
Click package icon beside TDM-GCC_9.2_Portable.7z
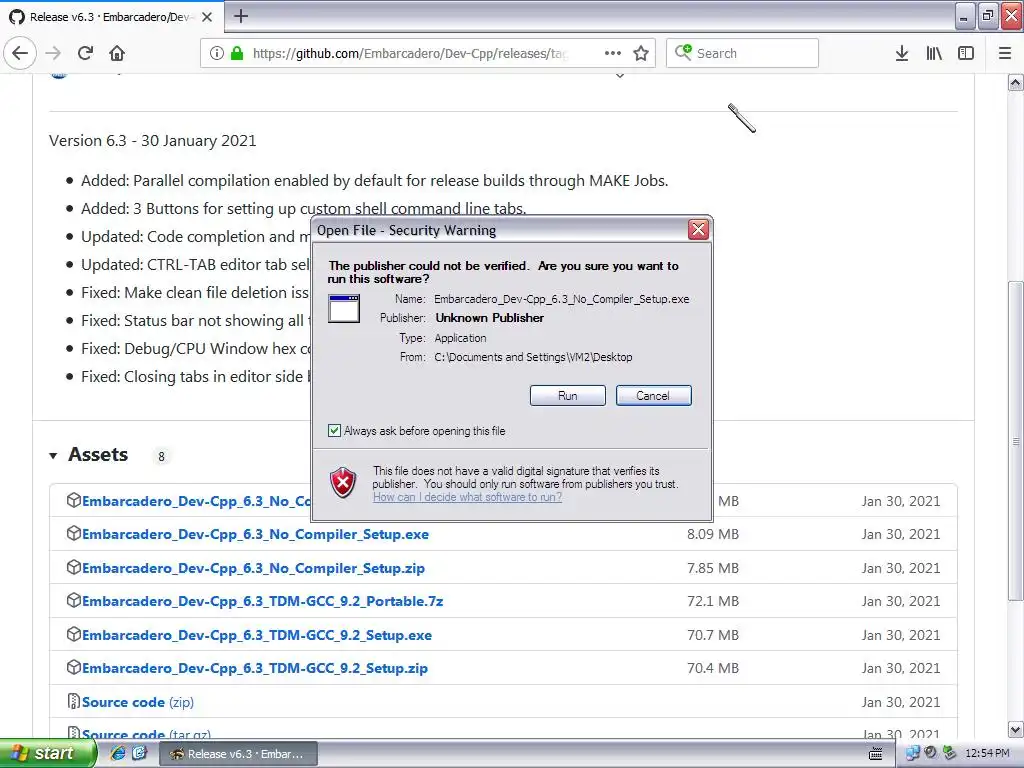point(74,600)
